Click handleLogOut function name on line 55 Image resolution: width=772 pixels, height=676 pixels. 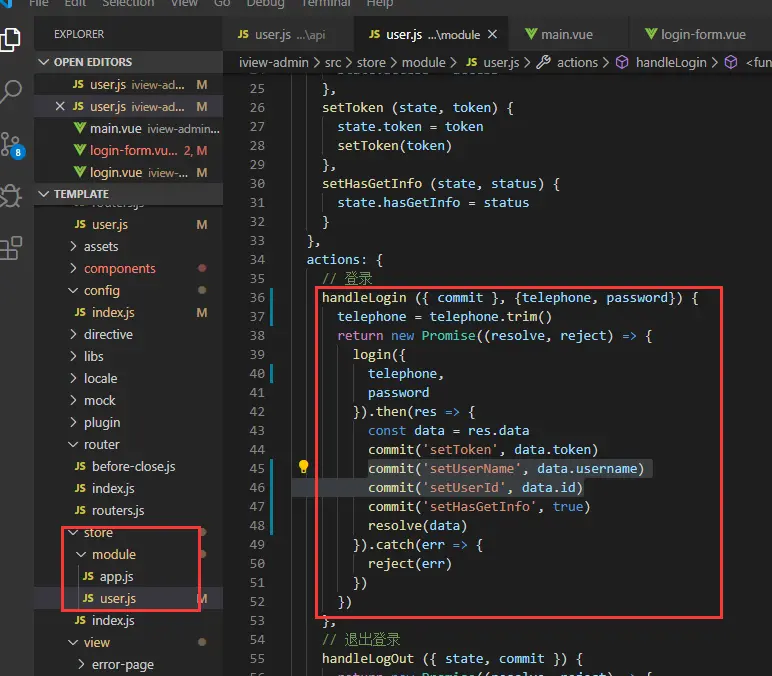point(368,658)
